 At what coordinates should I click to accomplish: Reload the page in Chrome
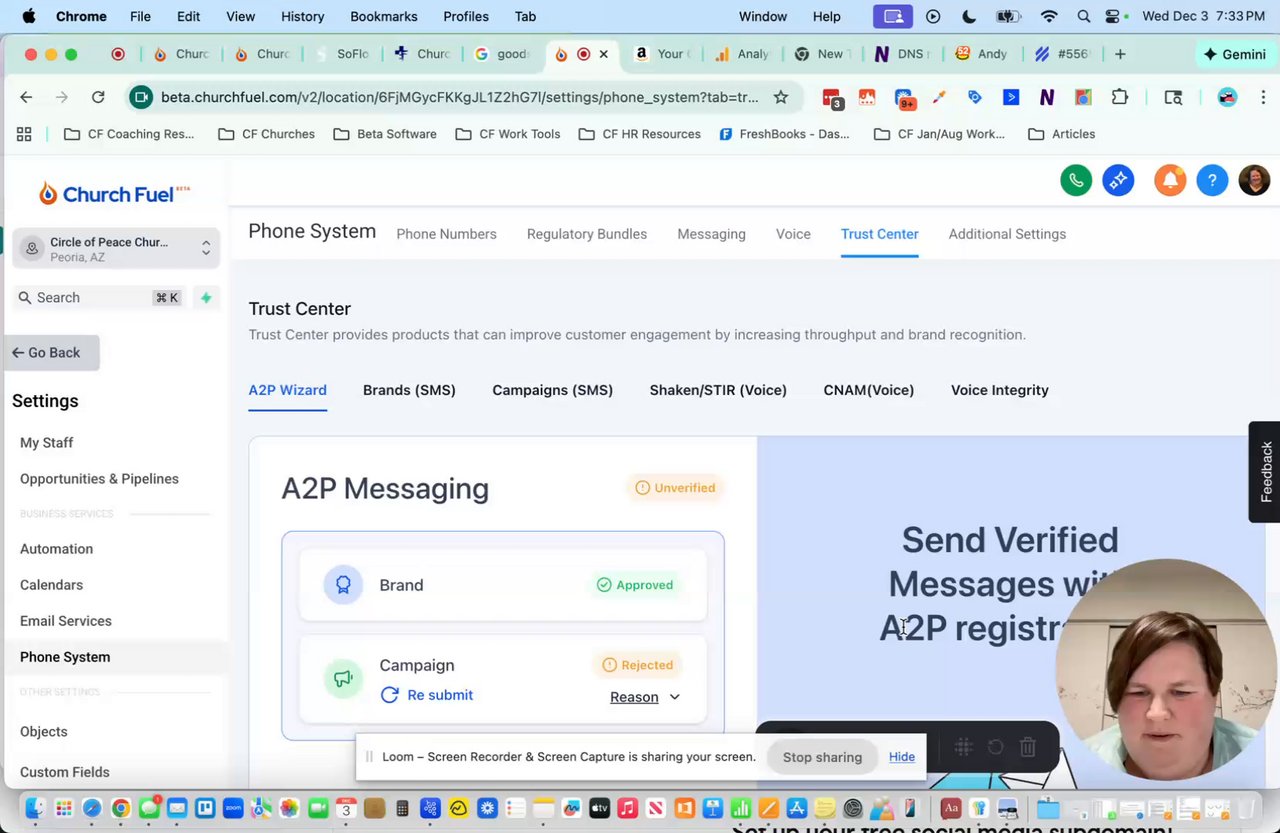(x=98, y=97)
